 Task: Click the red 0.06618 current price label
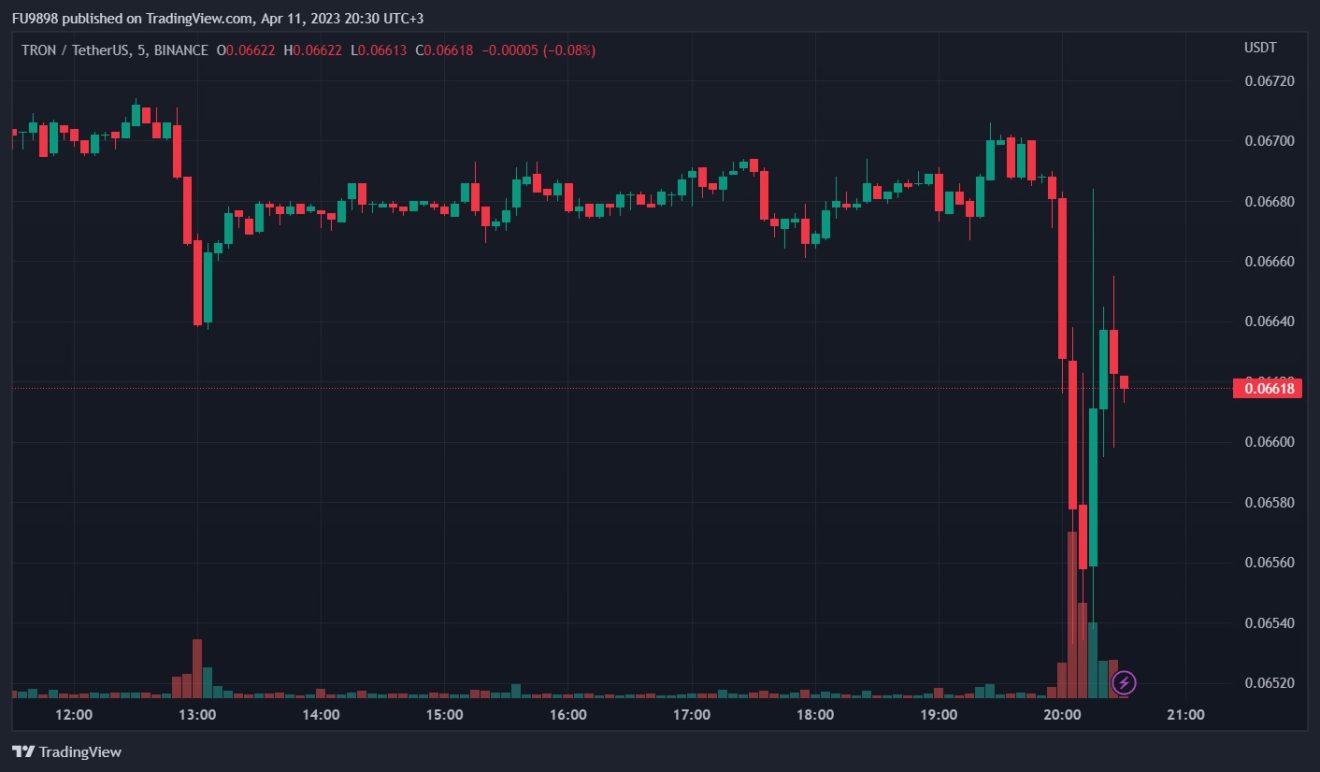[x=1267, y=388]
